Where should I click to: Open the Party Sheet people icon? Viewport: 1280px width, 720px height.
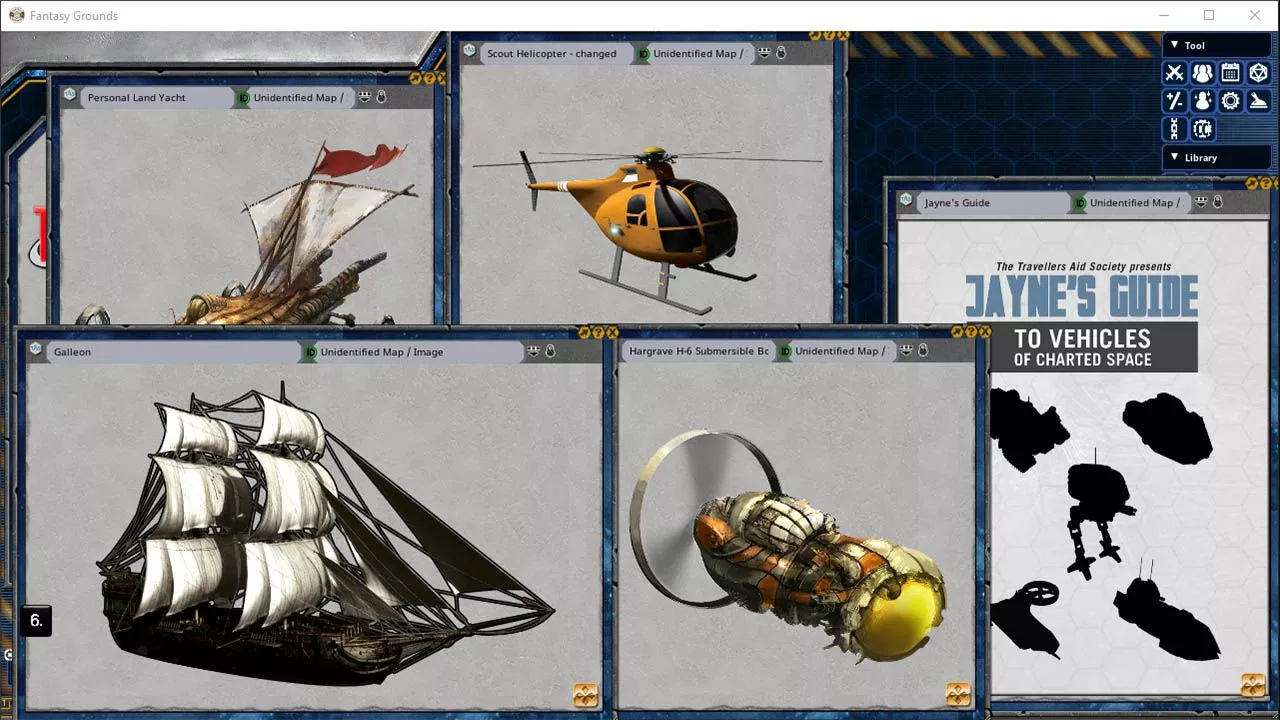[1202, 73]
